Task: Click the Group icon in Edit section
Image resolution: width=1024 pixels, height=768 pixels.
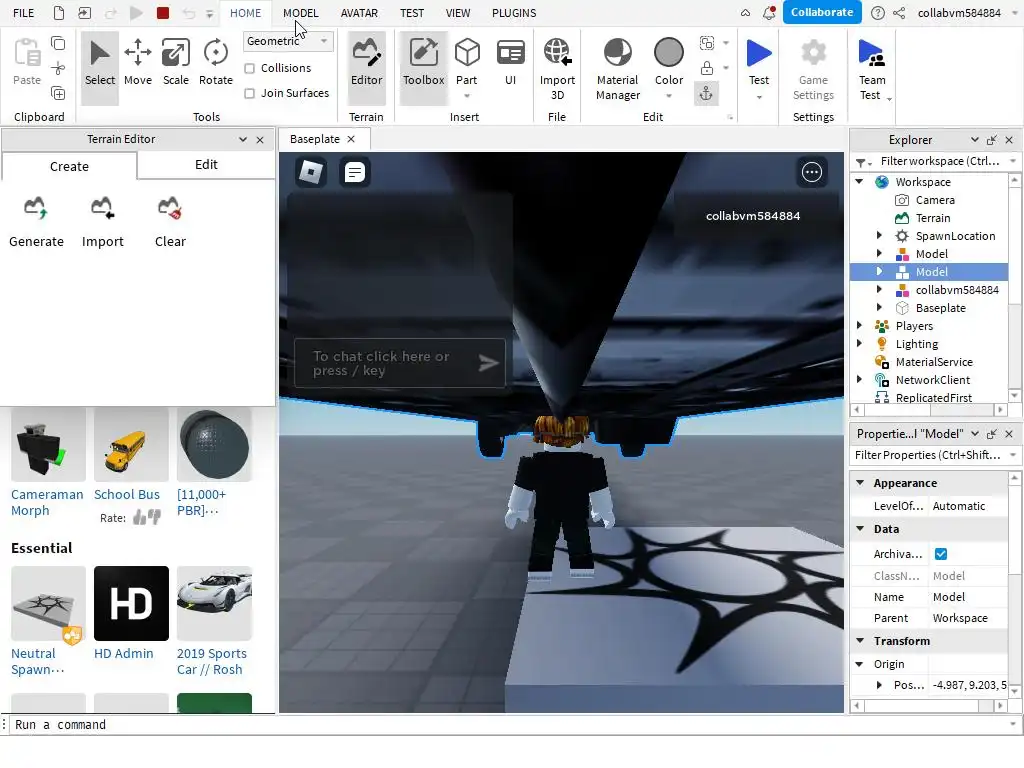Action: (x=707, y=43)
